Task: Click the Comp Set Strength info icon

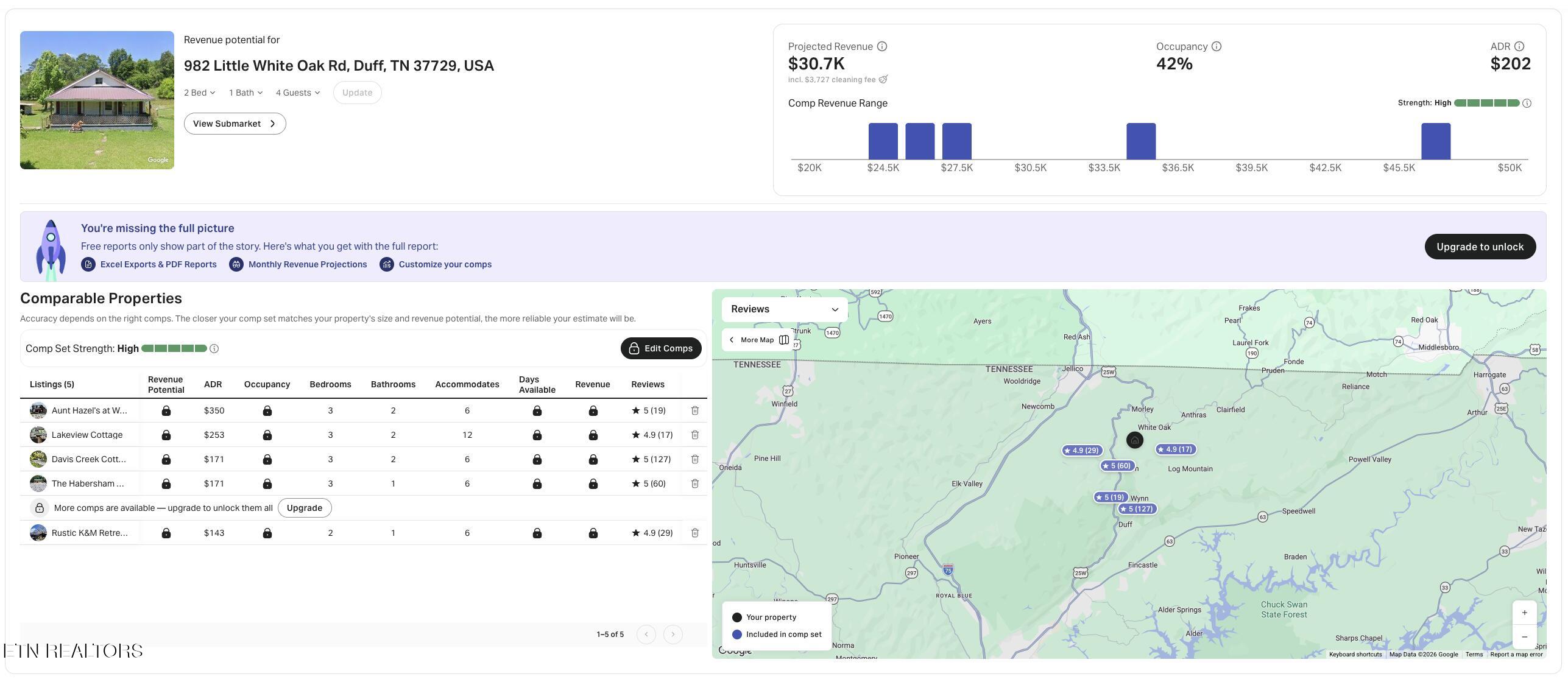Action: [x=214, y=348]
